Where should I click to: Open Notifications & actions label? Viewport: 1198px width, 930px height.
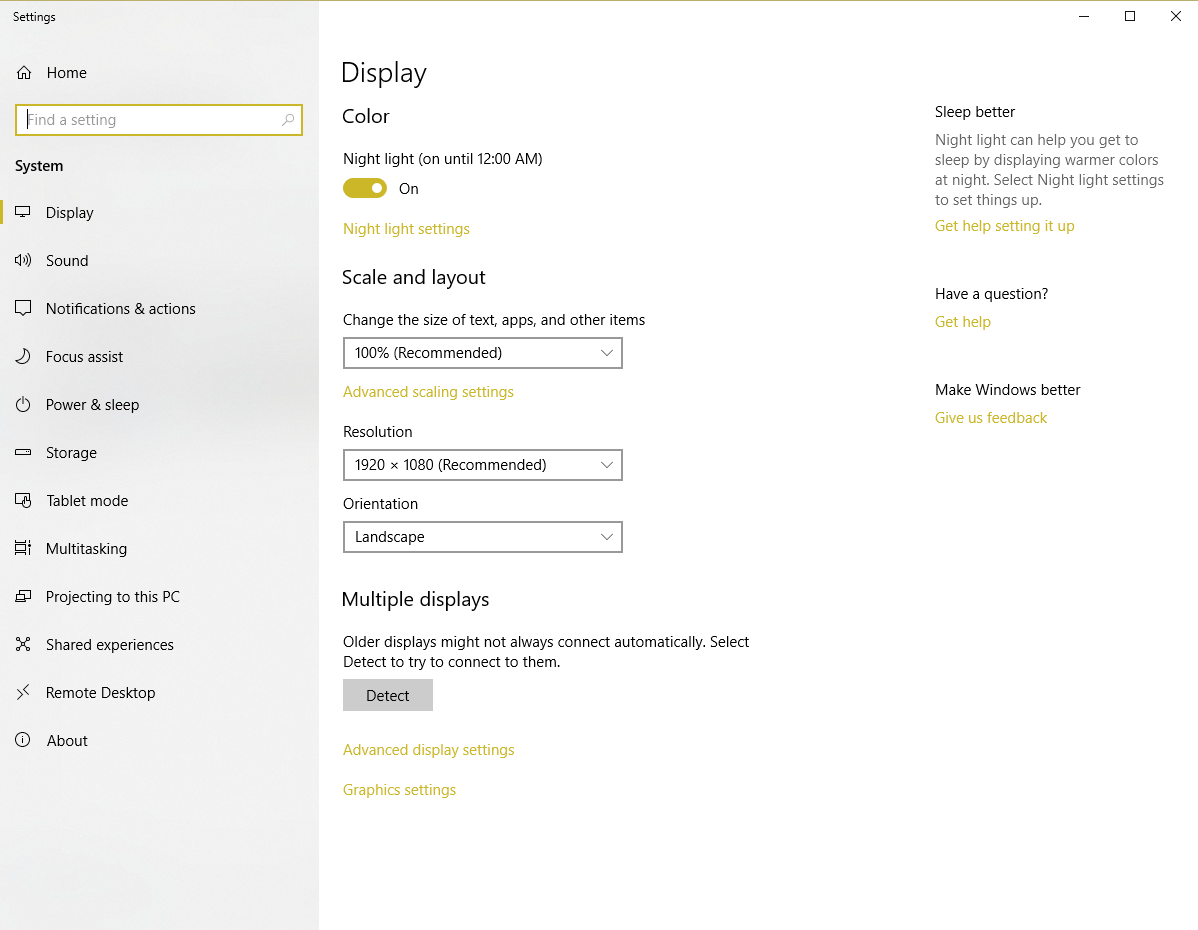click(121, 309)
